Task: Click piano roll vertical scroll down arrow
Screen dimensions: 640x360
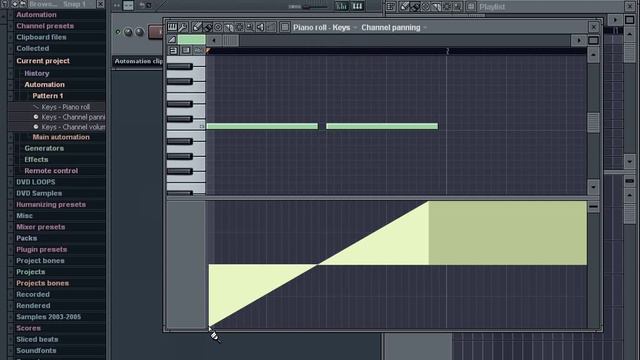Action: pos(593,187)
